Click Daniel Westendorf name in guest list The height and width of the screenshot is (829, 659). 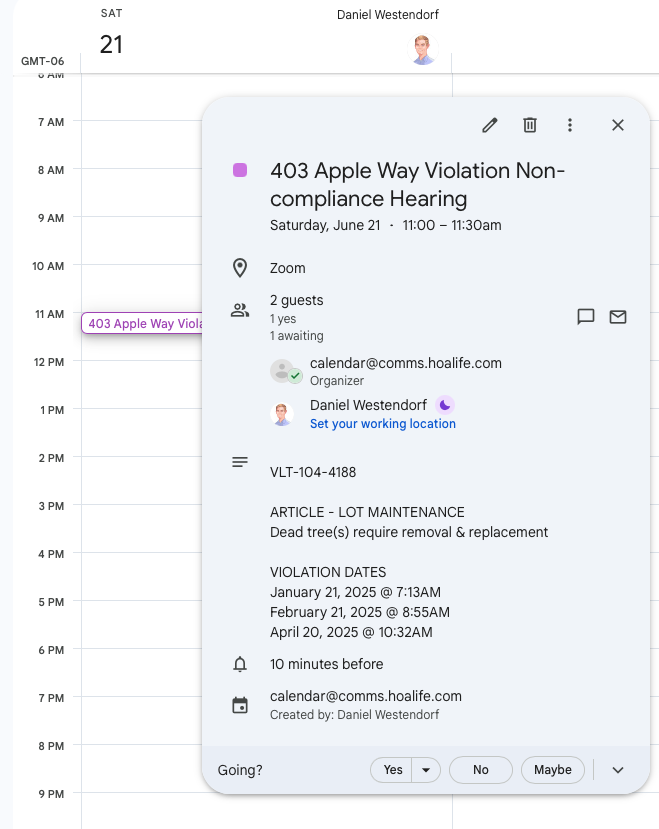[368, 406]
